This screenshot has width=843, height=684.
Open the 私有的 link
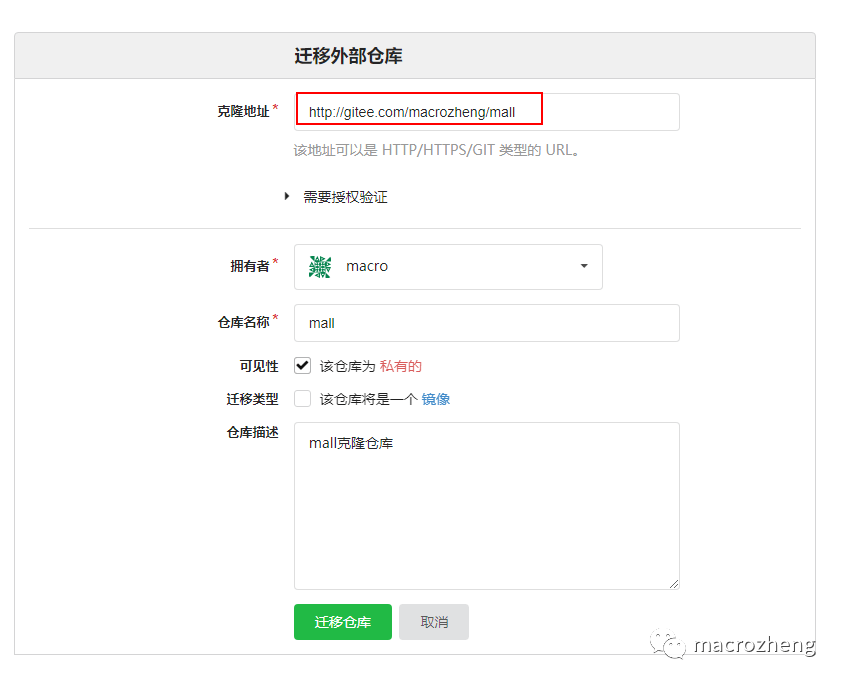400,364
